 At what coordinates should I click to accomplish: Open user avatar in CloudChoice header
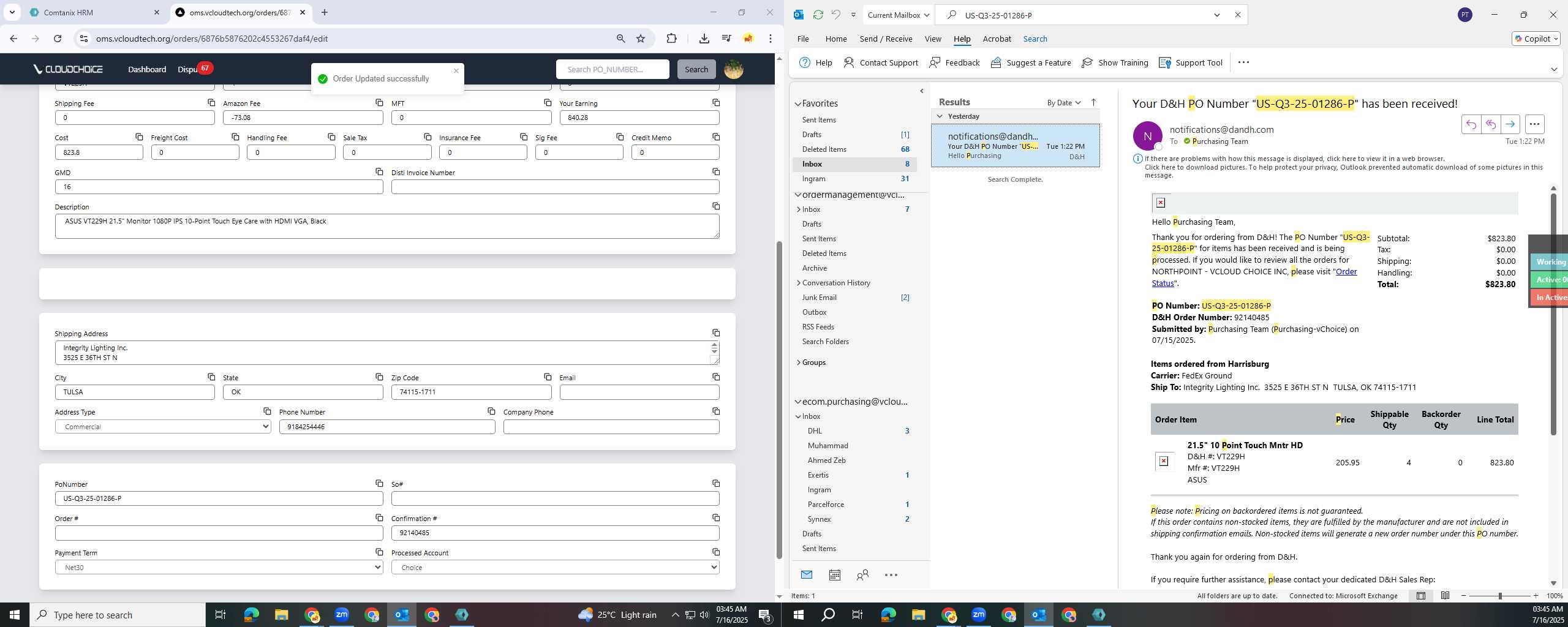pyautogui.click(x=733, y=69)
